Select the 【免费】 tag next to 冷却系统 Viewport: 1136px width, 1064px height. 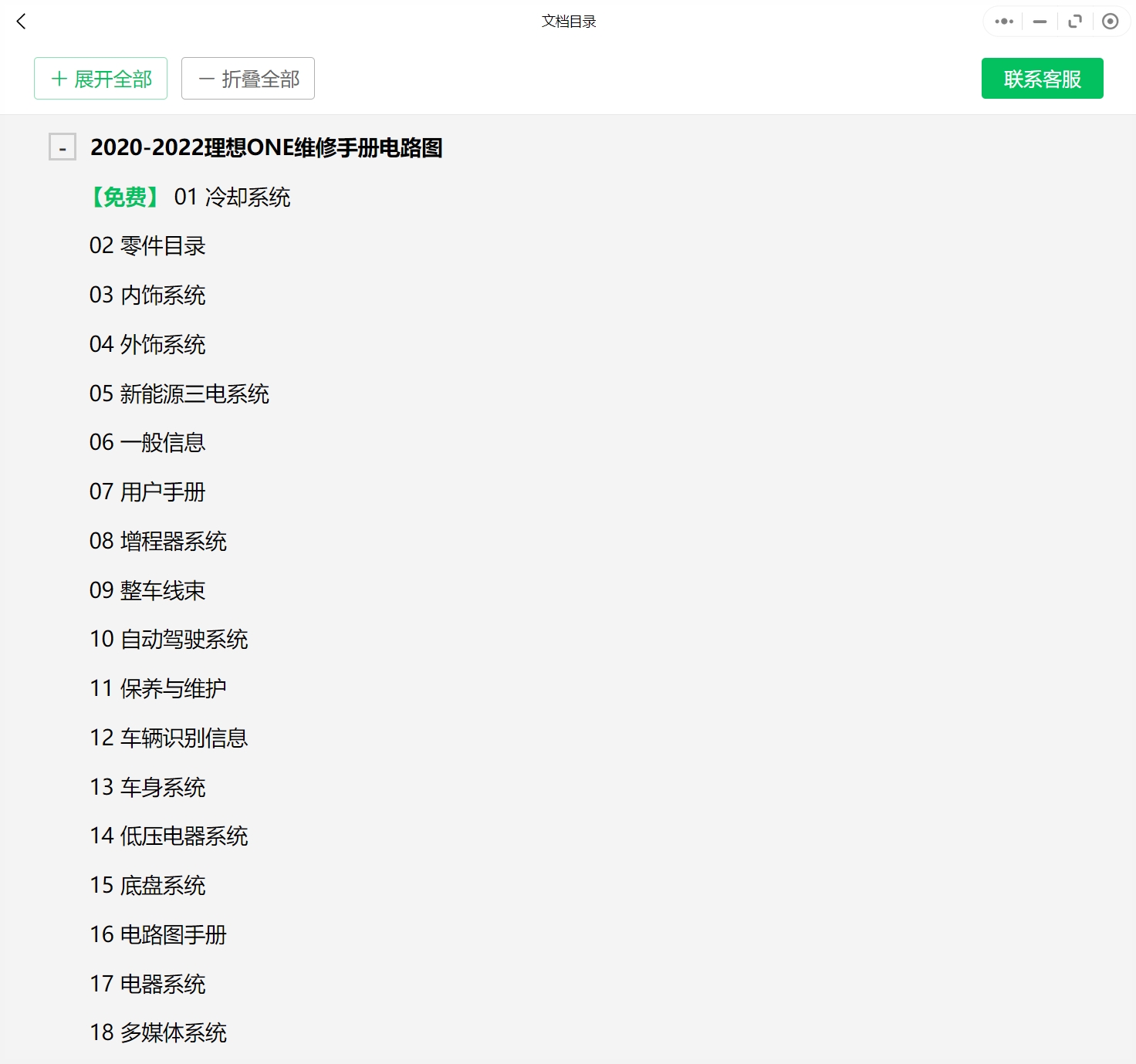(124, 198)
